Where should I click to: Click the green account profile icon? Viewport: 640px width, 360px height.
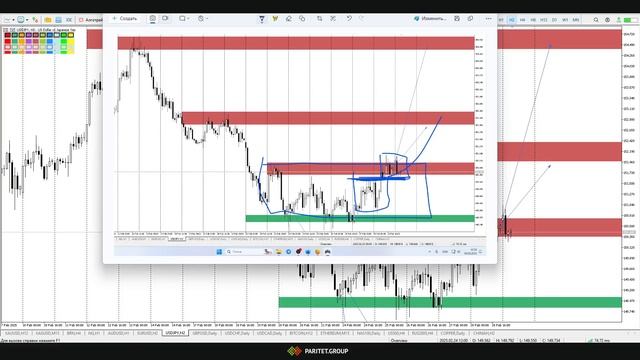pos(619,20)
